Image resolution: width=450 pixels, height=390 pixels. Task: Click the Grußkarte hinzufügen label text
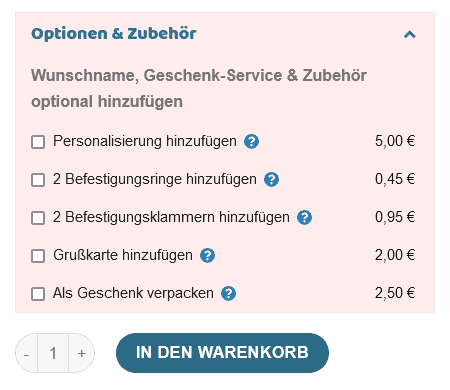123,255
